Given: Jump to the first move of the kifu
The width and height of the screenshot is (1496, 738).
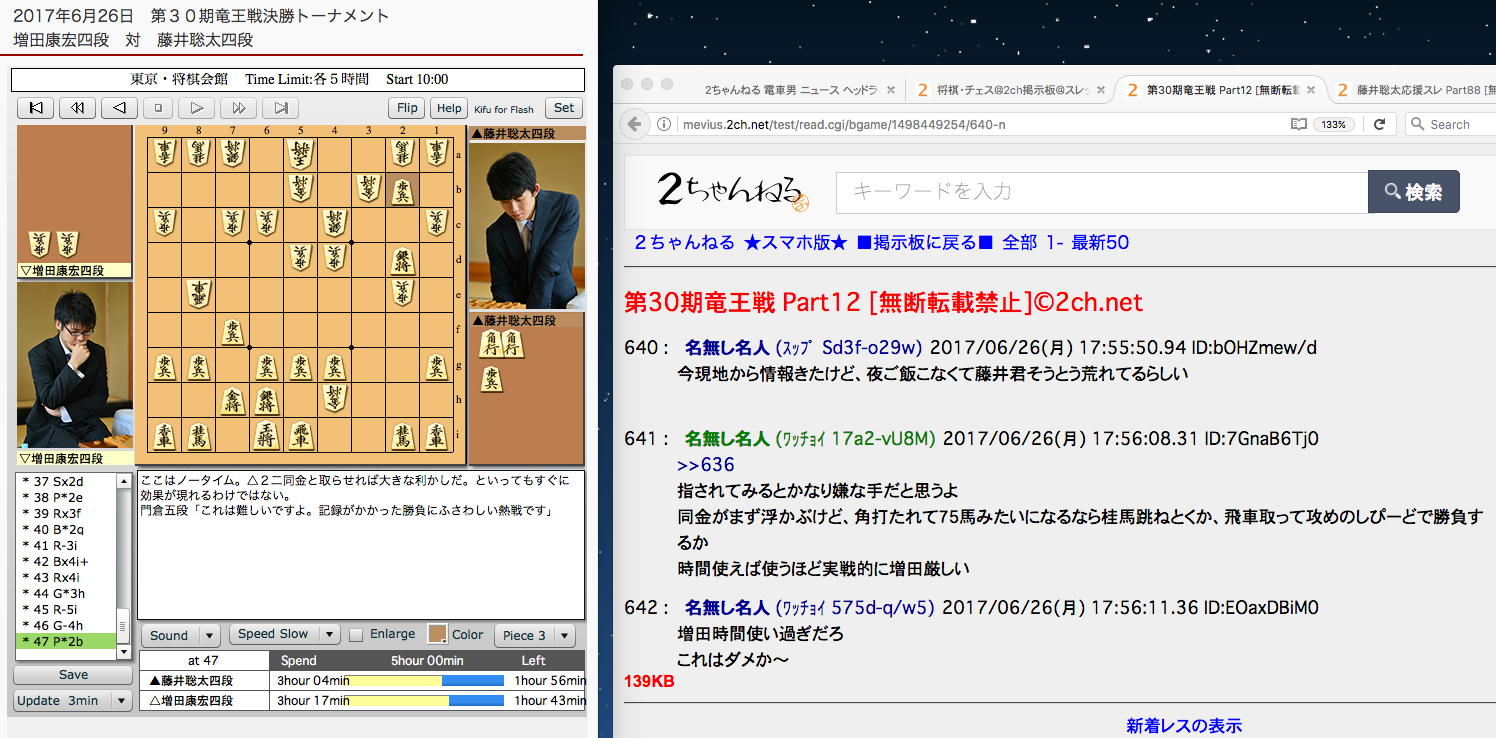Looking at the screenshot, I should click(35, 108).
